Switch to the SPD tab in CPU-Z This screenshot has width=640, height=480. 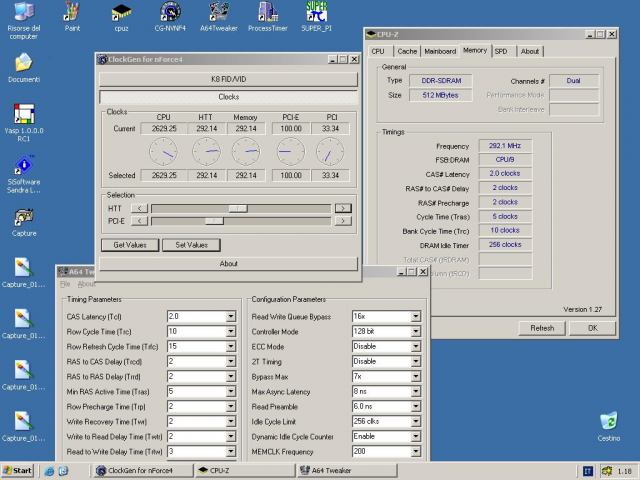point(501,51)
